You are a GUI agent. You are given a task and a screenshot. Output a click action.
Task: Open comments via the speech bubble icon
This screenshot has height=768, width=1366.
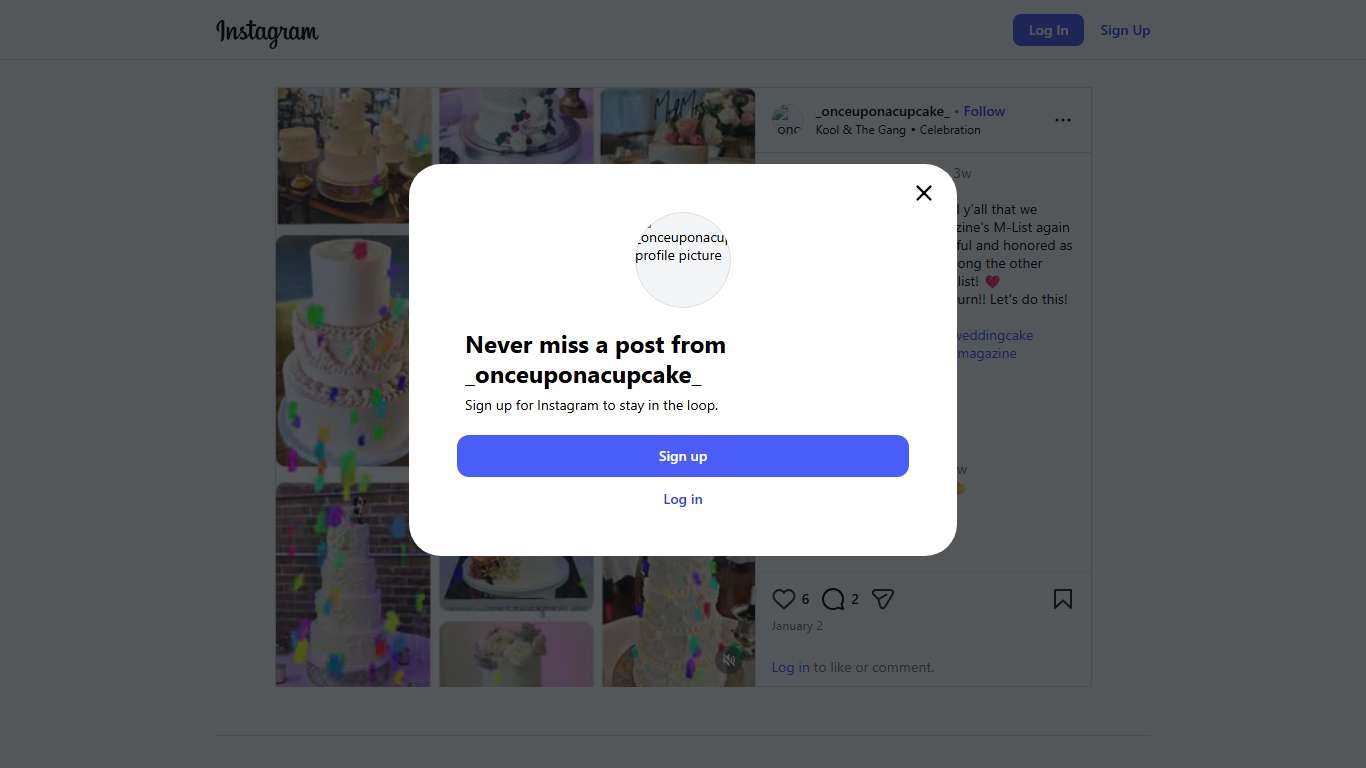pos(832,599)
